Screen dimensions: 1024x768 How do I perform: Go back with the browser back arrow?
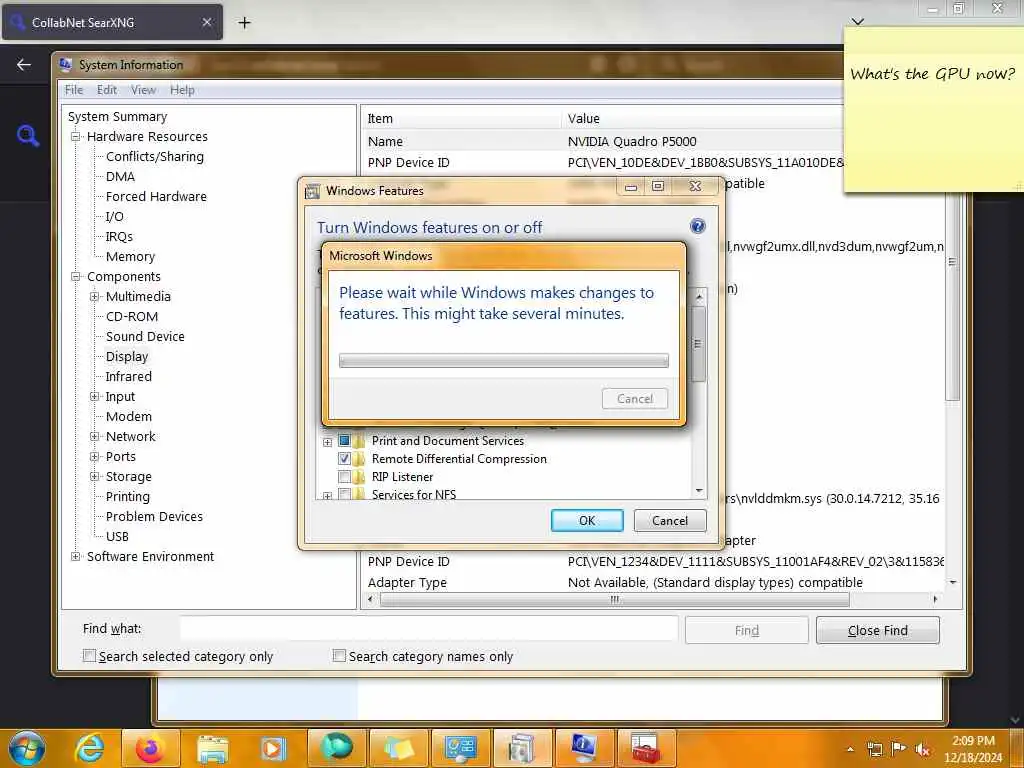pos(24,64)
